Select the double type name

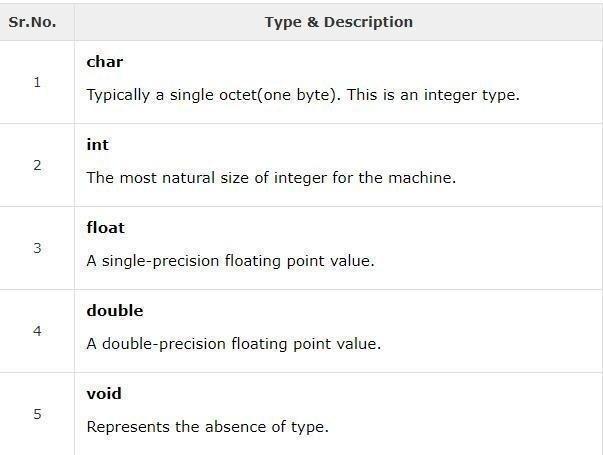115,311
